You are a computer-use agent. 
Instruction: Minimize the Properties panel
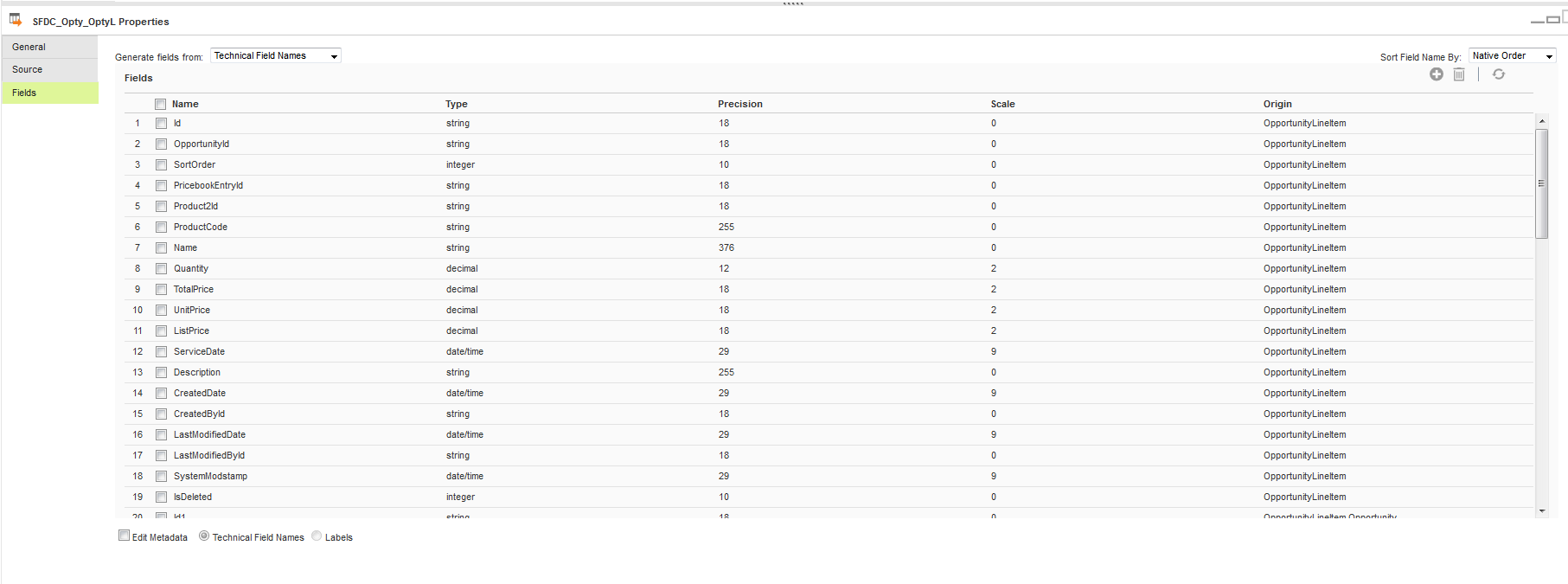click(x=1537, y=20)
